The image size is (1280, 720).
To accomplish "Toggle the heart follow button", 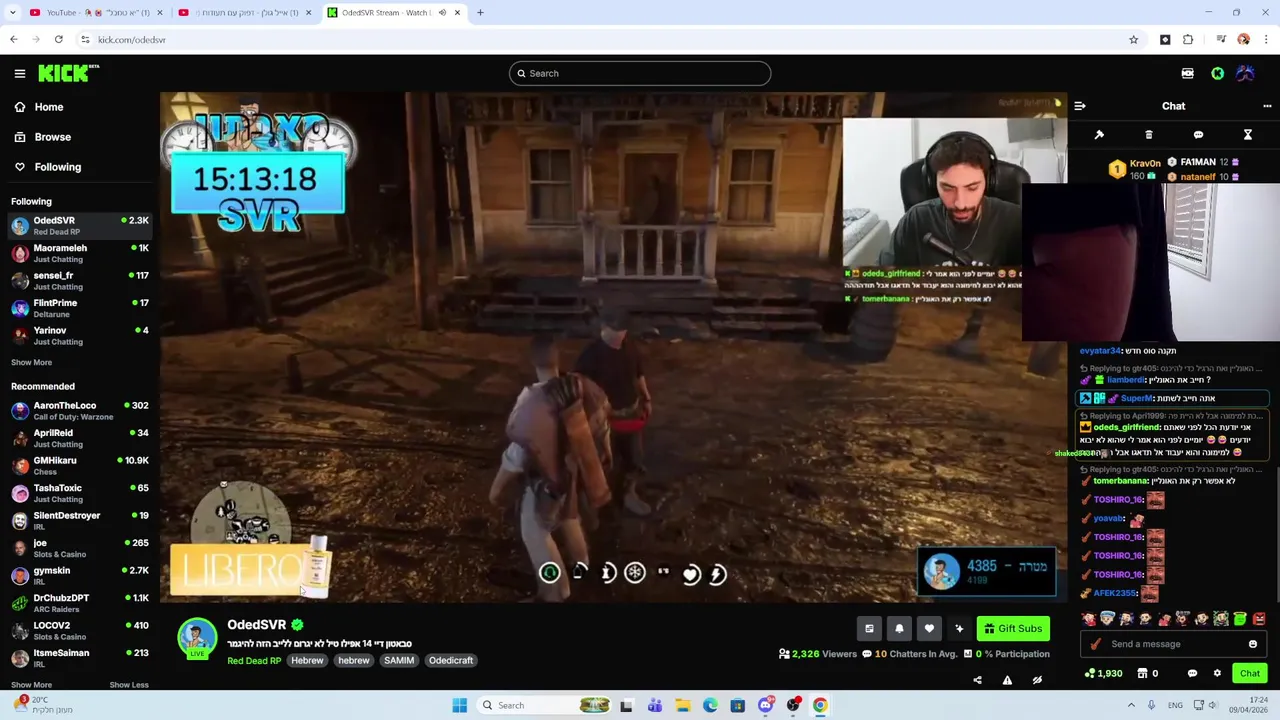I will tap(929, 628).
